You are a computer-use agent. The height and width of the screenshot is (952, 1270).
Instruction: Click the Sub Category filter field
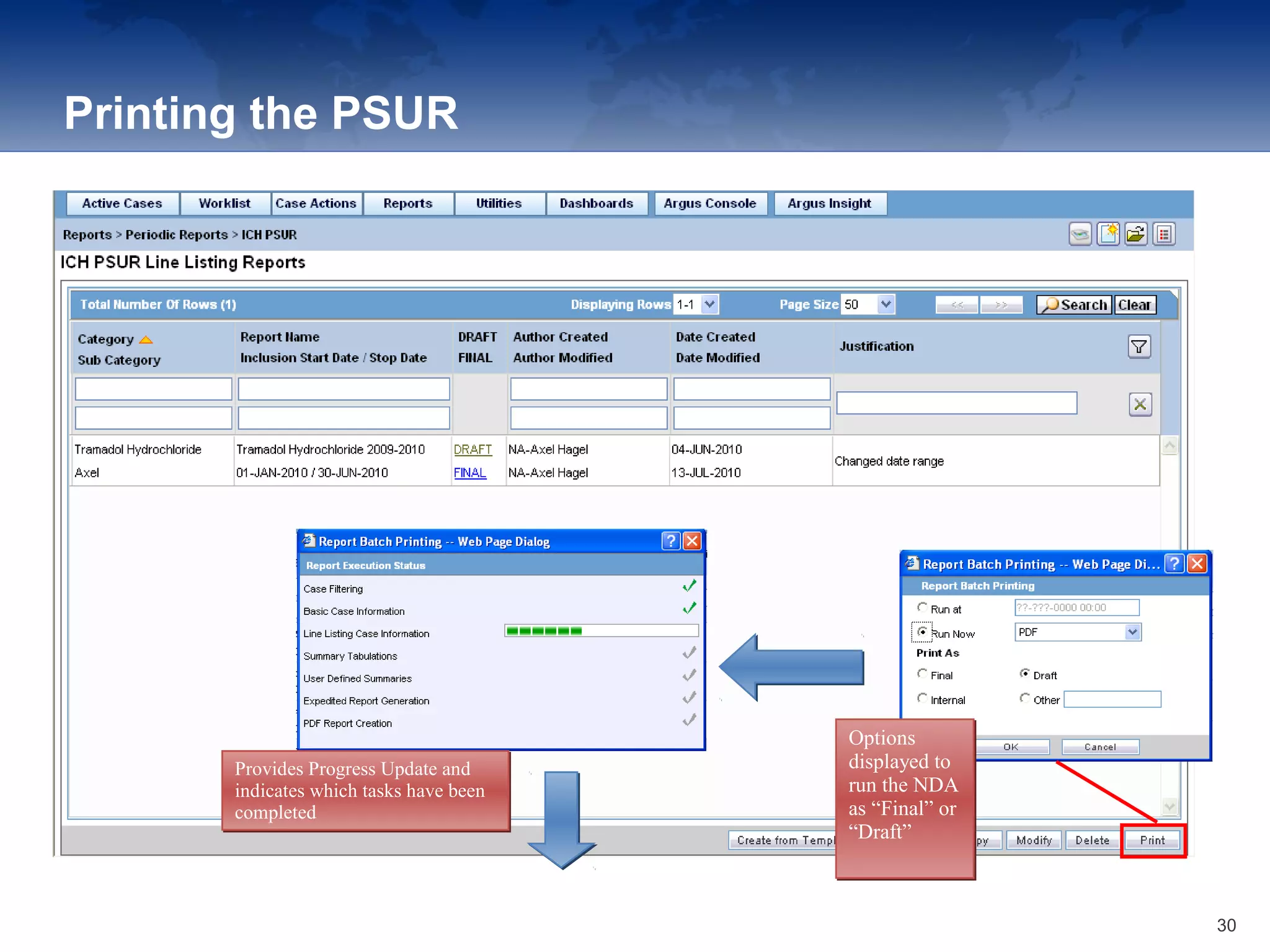(x=154, y=418)
